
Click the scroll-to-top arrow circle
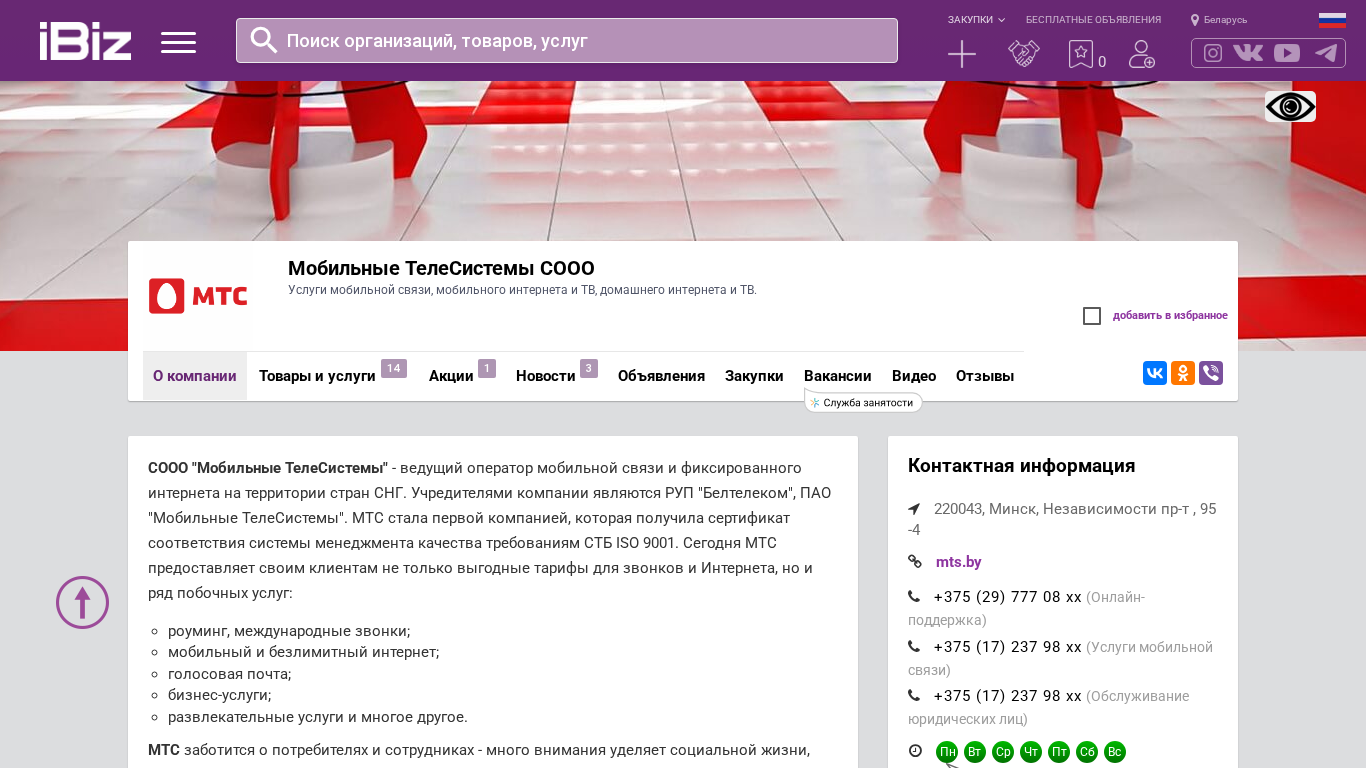[82, 602]
